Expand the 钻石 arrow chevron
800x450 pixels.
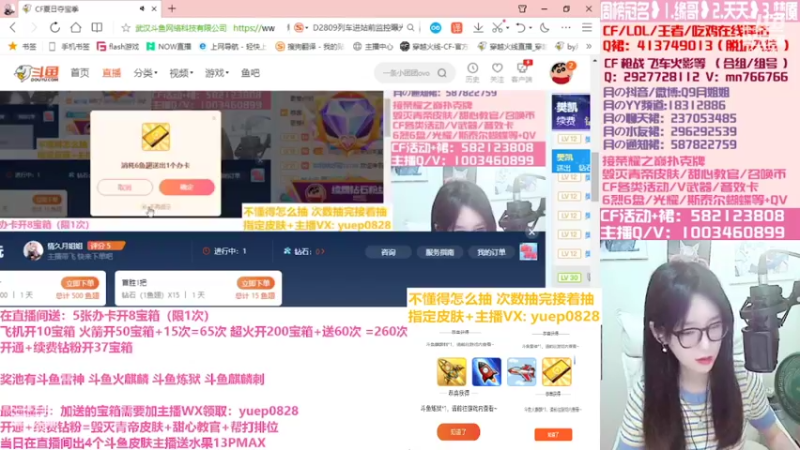(322, 251)
